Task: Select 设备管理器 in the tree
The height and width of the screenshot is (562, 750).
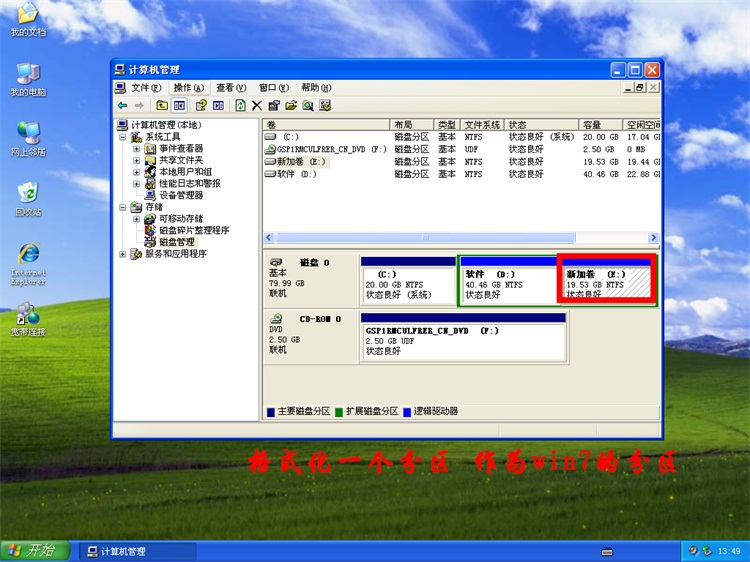Action: tap(181, 195)
